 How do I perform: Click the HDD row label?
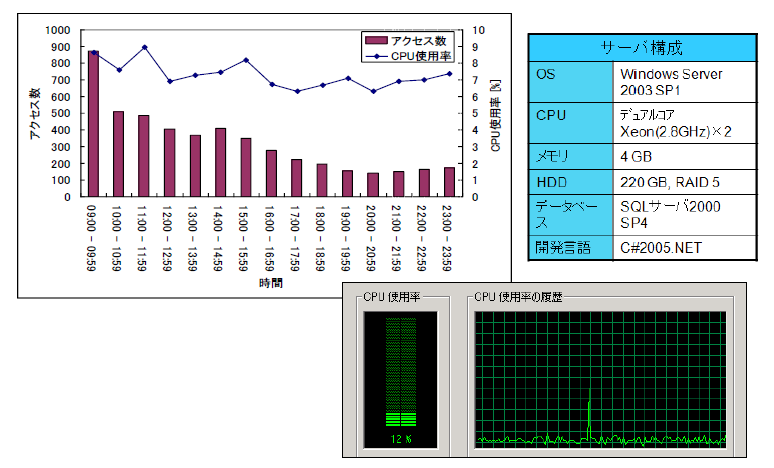click(x=571, y=182)
